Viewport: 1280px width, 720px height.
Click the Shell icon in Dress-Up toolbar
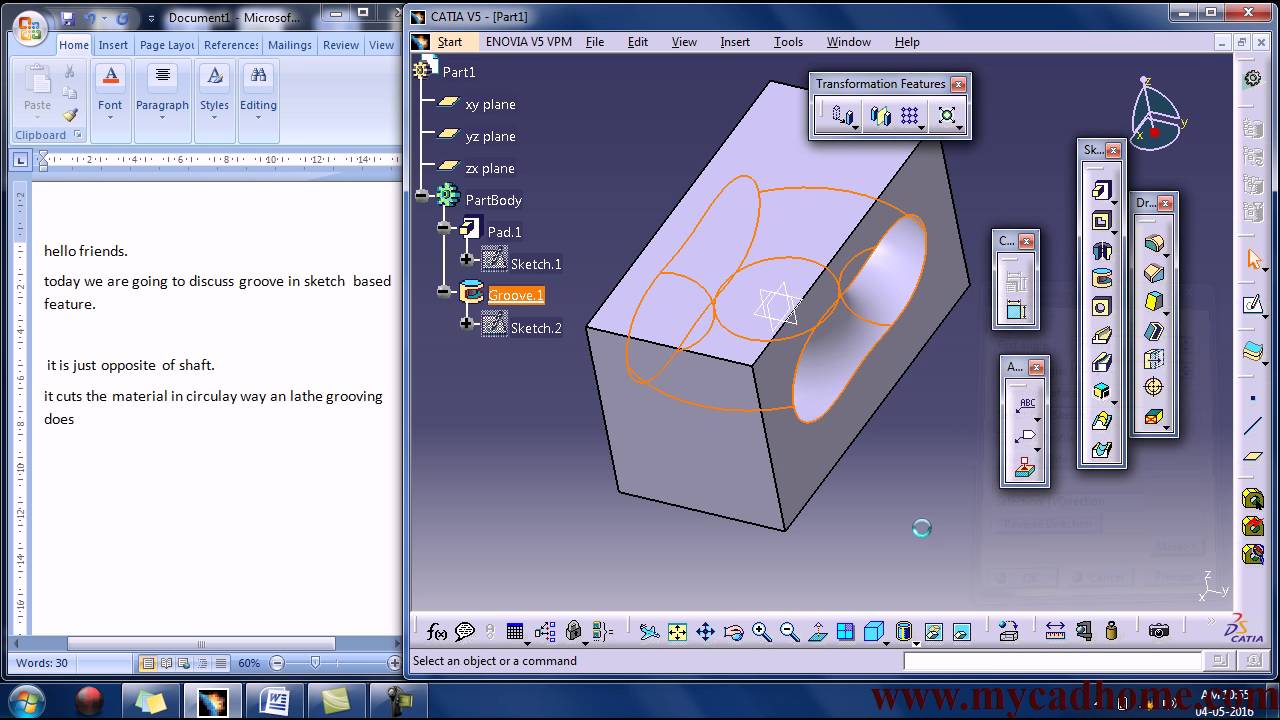click(x=1153, y=330)
